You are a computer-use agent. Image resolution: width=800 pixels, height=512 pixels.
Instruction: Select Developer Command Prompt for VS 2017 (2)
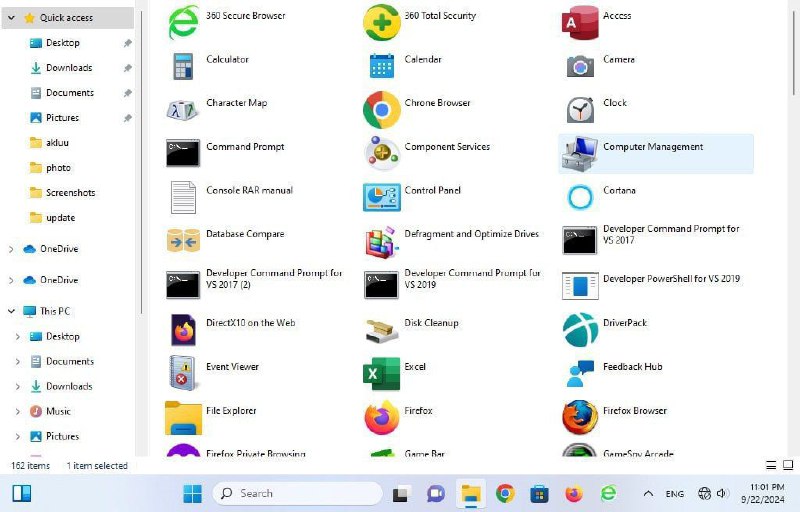pos(254,285)
